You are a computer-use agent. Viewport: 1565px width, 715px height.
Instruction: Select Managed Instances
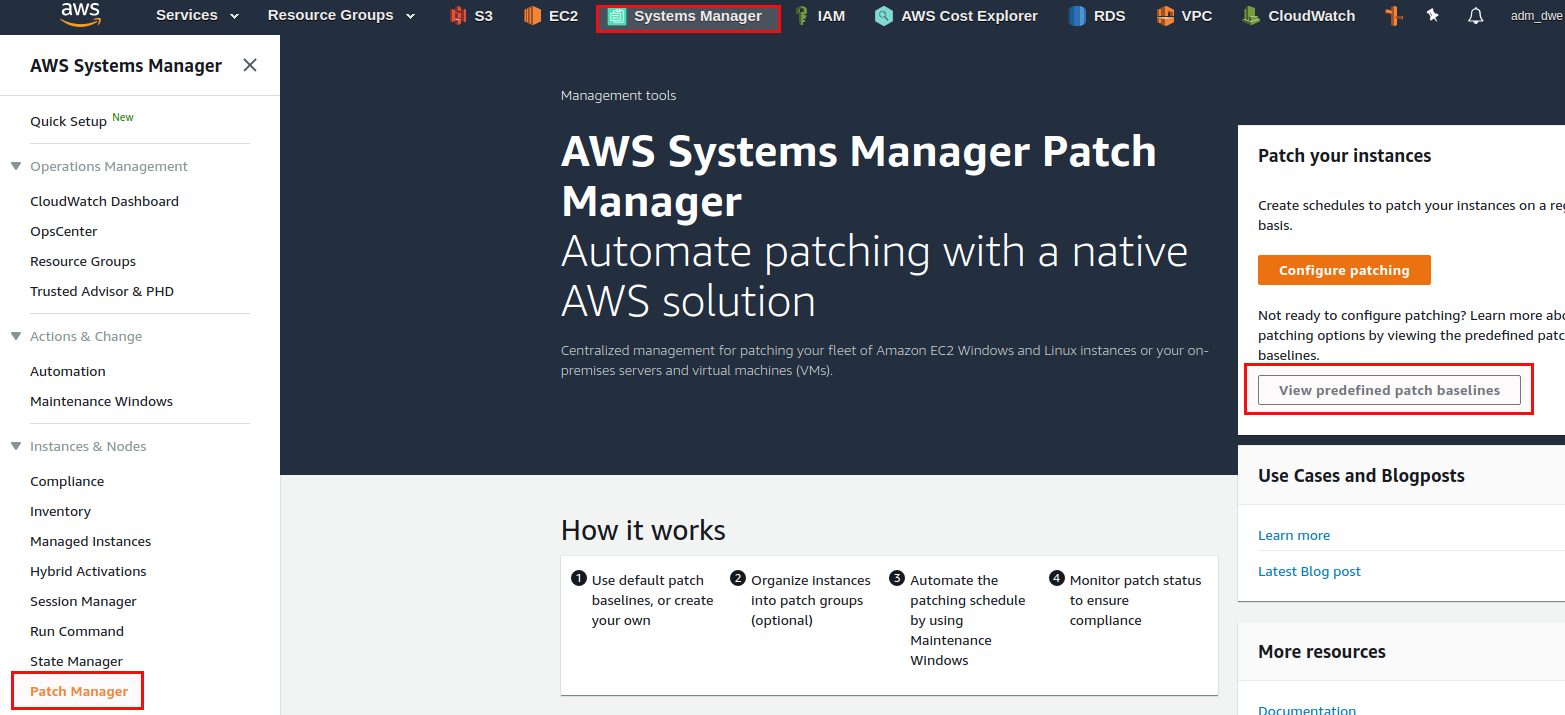pos(90,541)
